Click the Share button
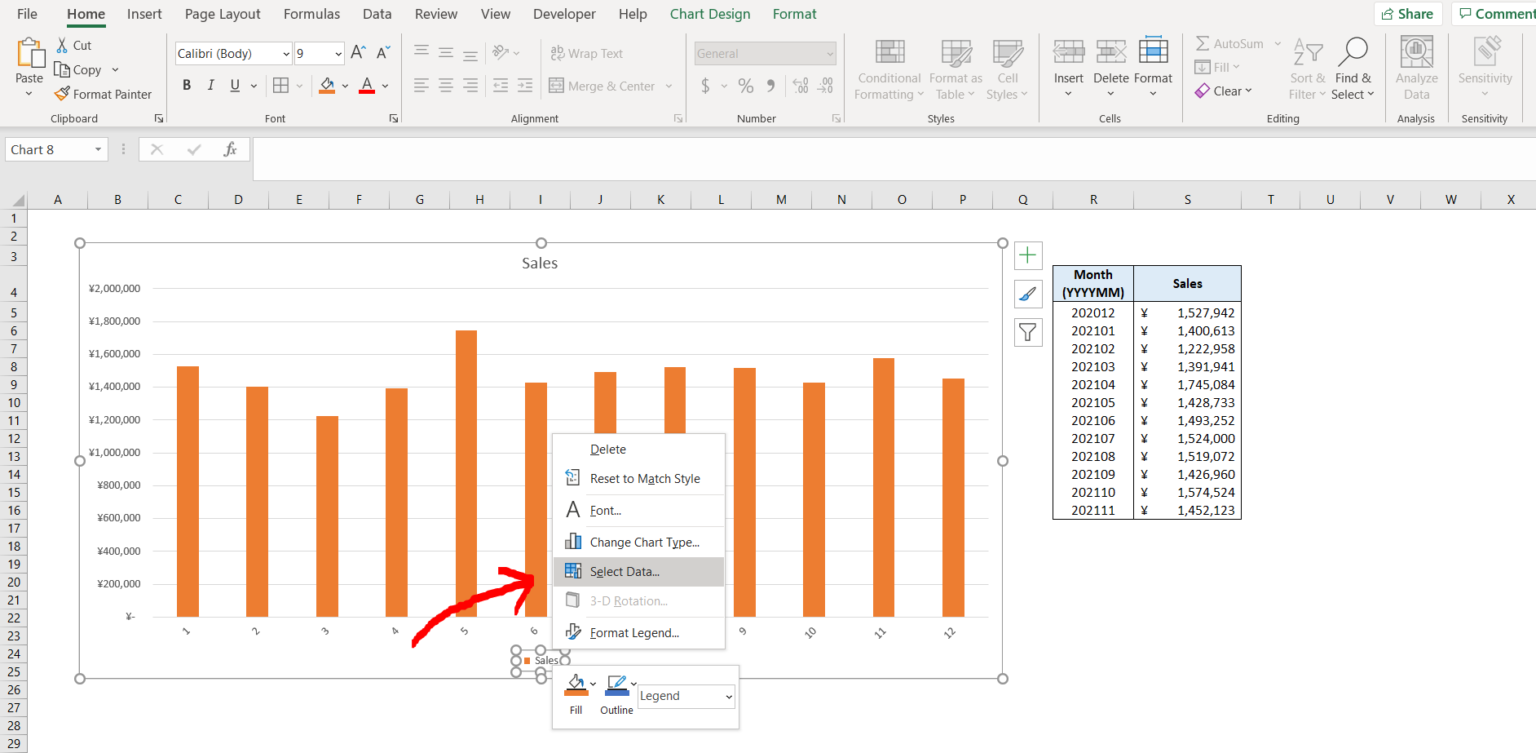The width and height of the screenshot is (1536, 753). [1407, 13]
